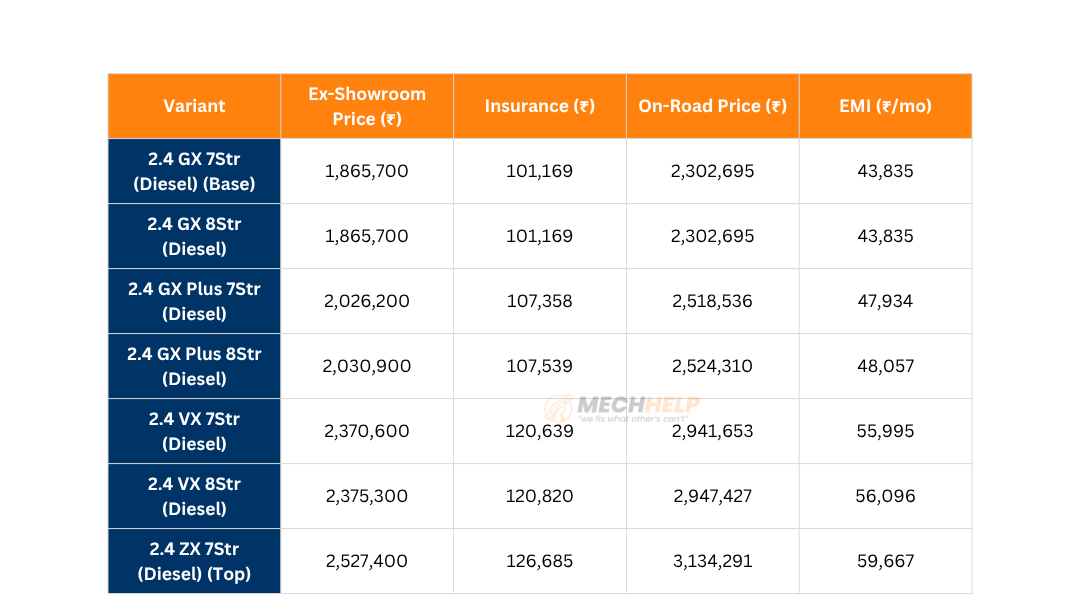Click the 2.4 GX Plus 8Str variant cell
This screenshot has height=608, width=1080.
pos(194,366)
